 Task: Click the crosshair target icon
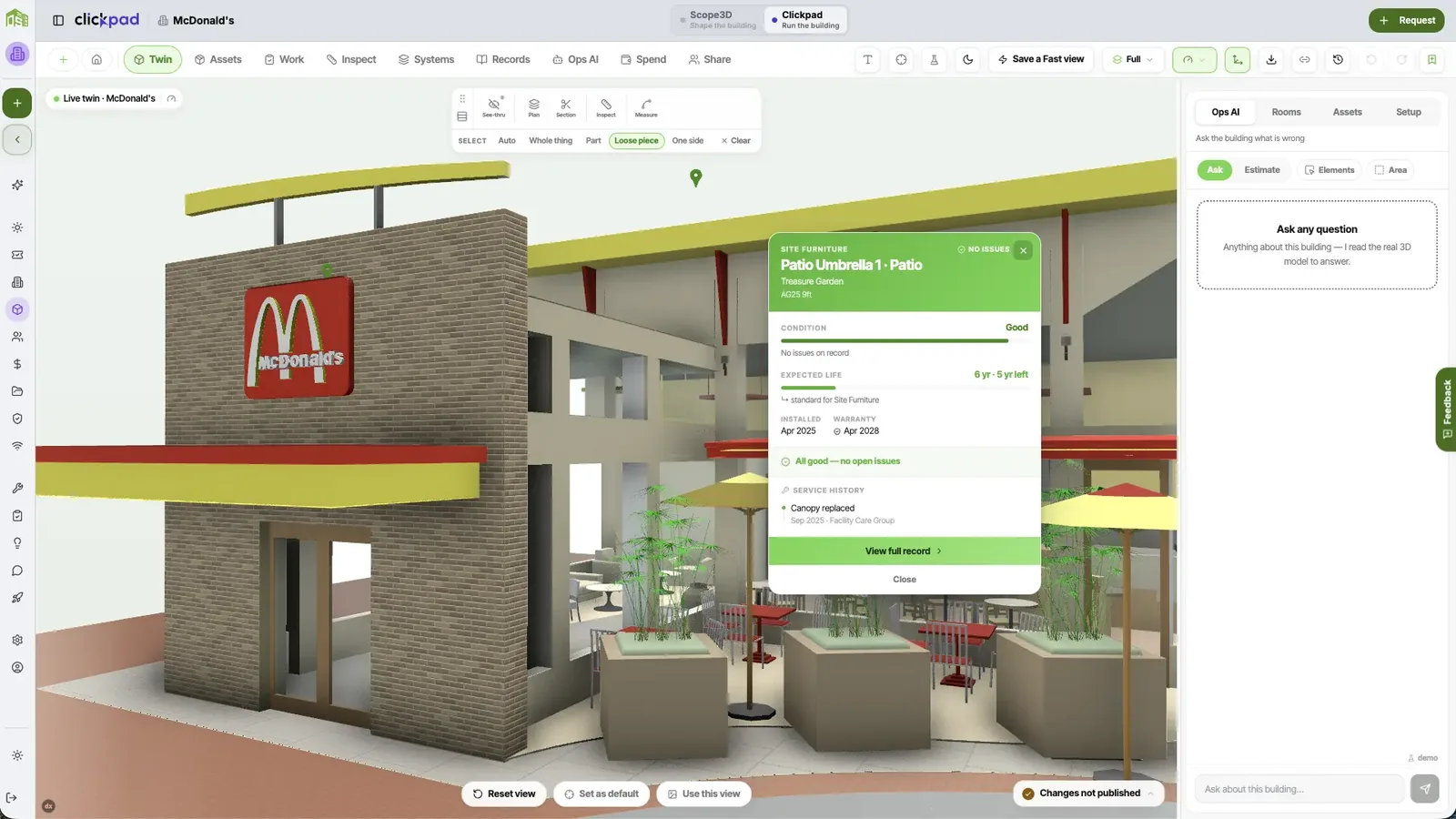901,59
